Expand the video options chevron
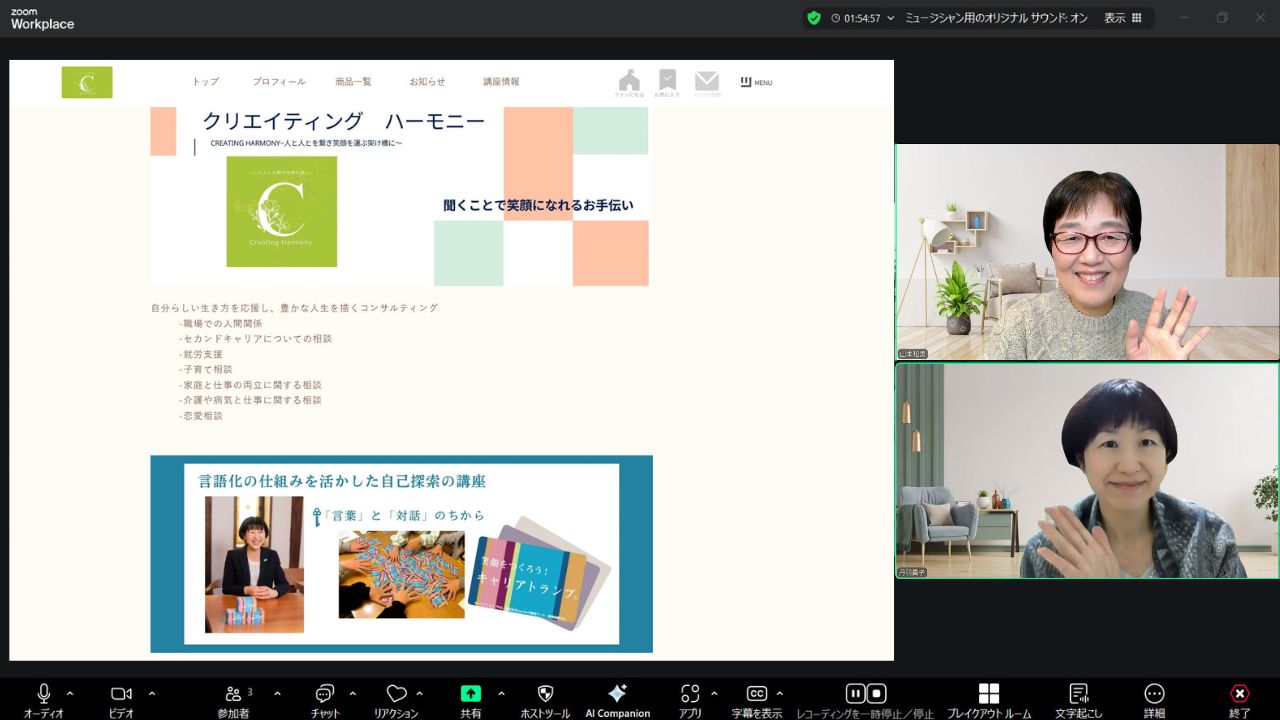 click(152, 693)
